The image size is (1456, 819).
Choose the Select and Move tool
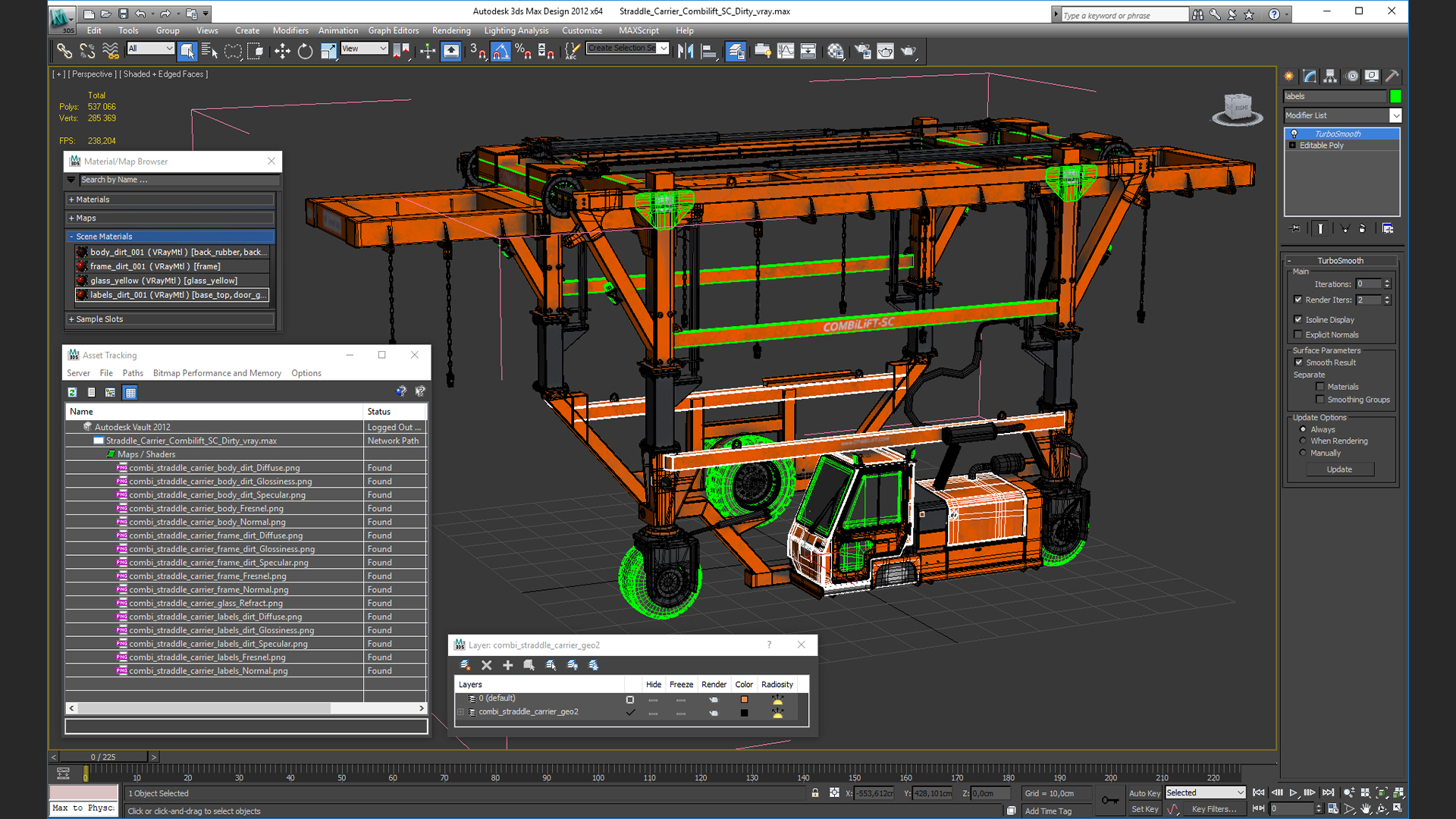pyautogui.click(x=282, y=51)
